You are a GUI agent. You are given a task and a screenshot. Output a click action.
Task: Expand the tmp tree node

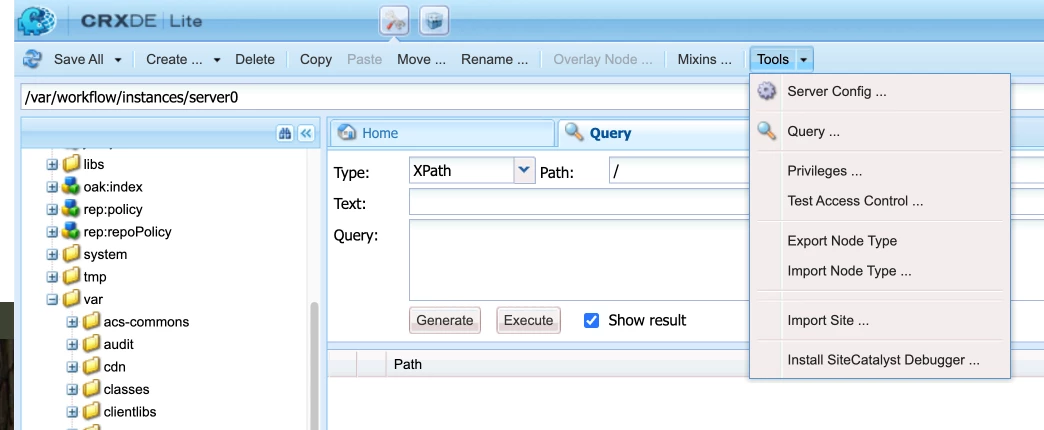(52, 277)
